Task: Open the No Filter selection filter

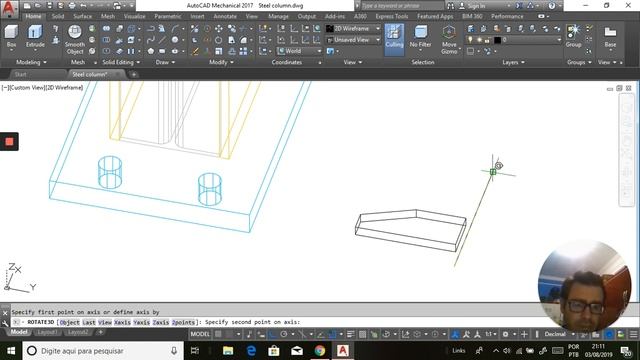Action: (x=420, y=37)
